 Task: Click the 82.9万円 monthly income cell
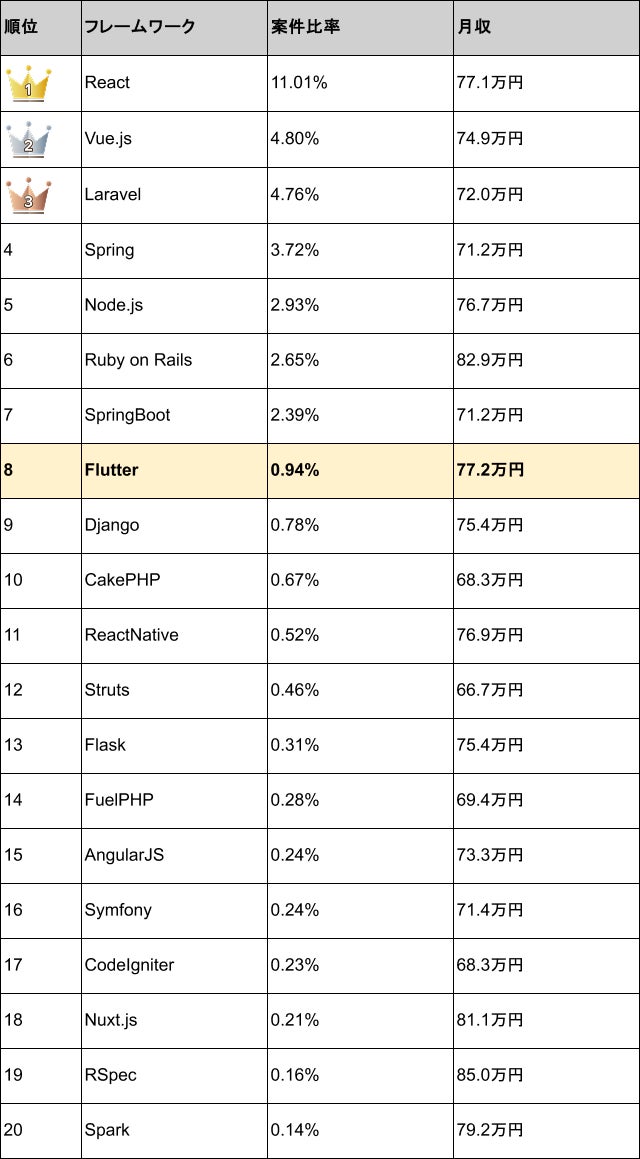pos(546,360)
